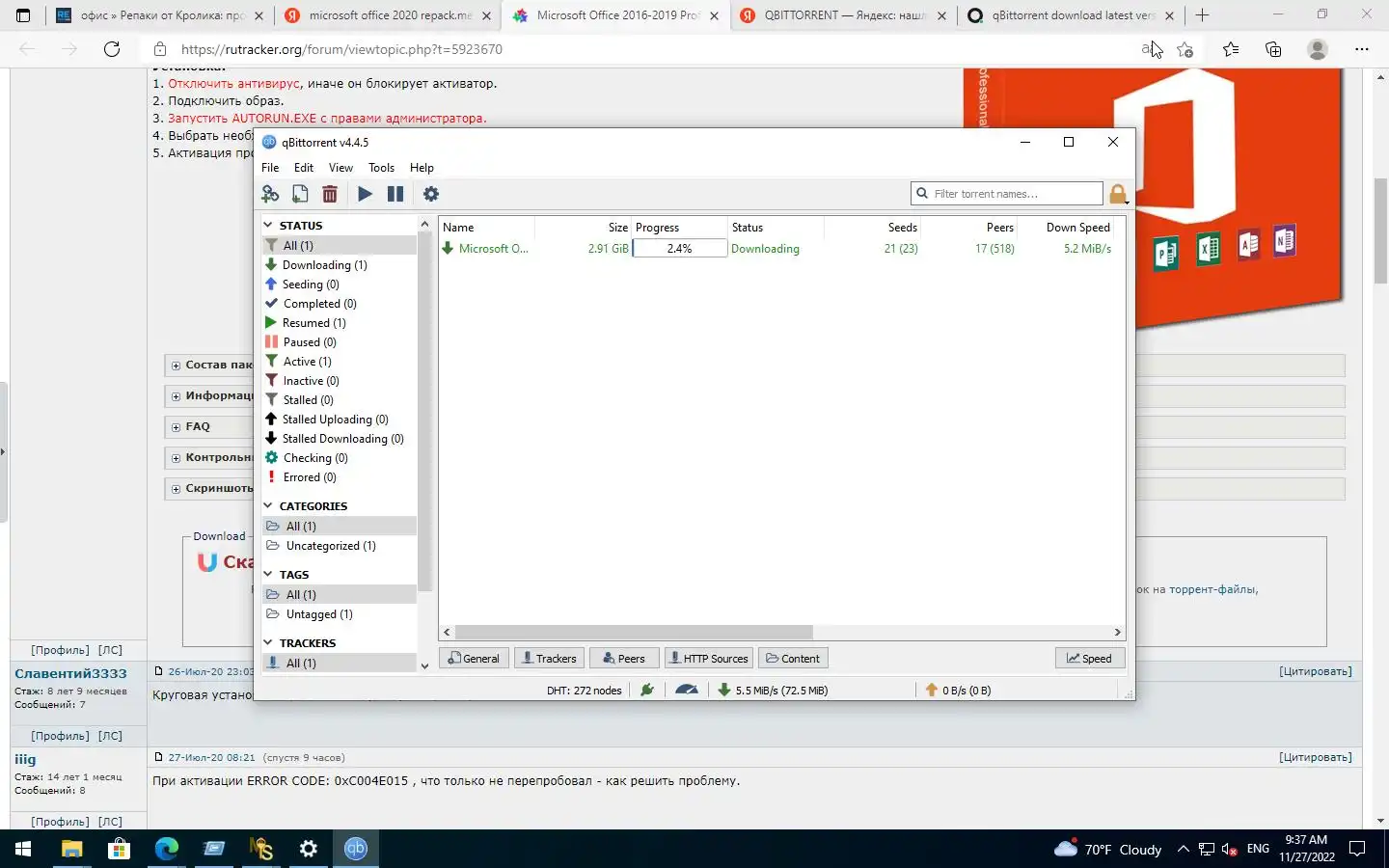Open File Explorer from taskbar
Screen dimensions: 1389x868
click(x=71, y=849)
